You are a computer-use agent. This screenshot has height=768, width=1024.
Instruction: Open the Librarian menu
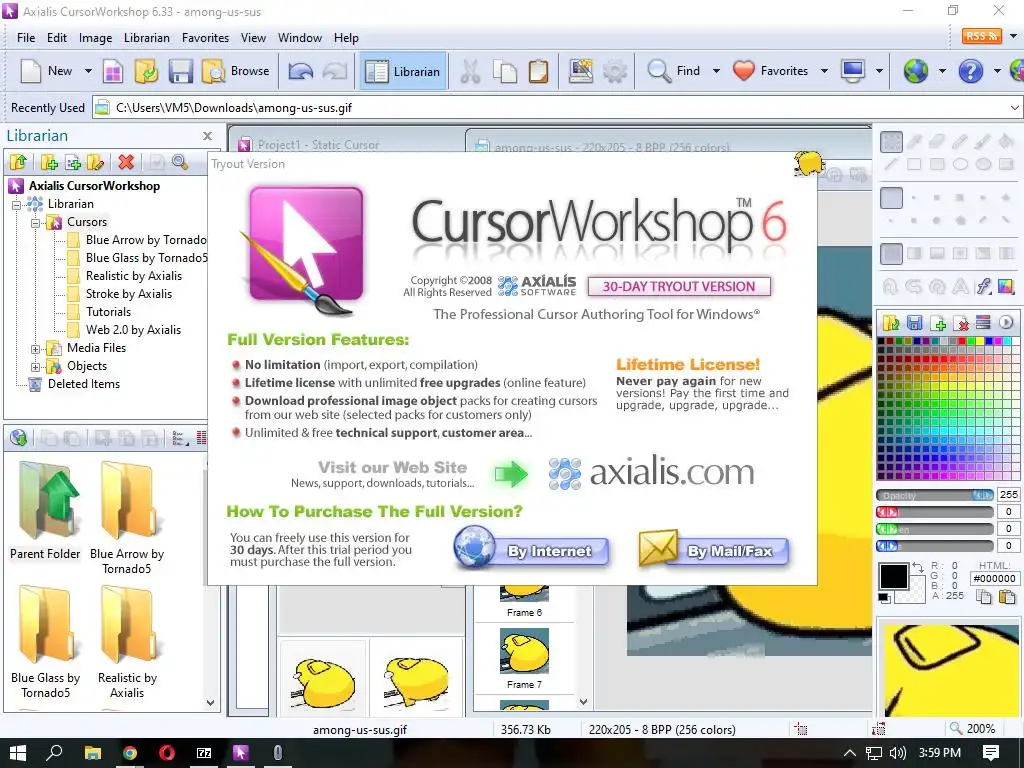pyautogui.click(x=147, y=38)
